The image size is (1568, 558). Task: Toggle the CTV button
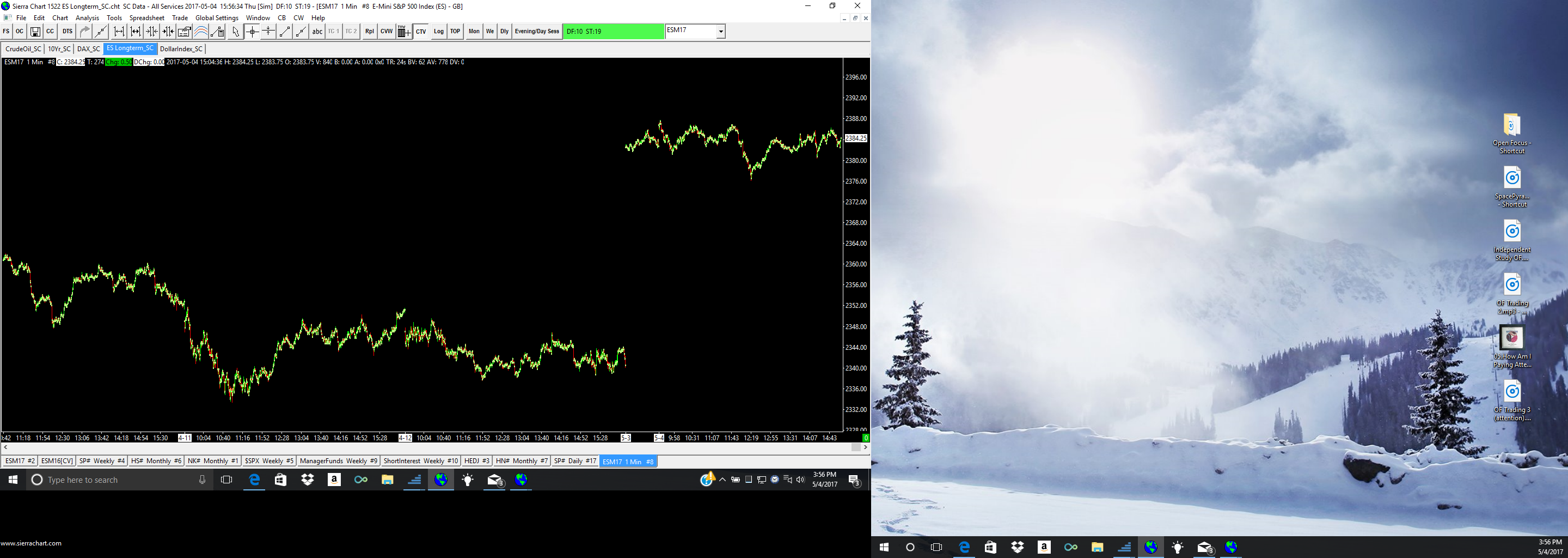421,32
